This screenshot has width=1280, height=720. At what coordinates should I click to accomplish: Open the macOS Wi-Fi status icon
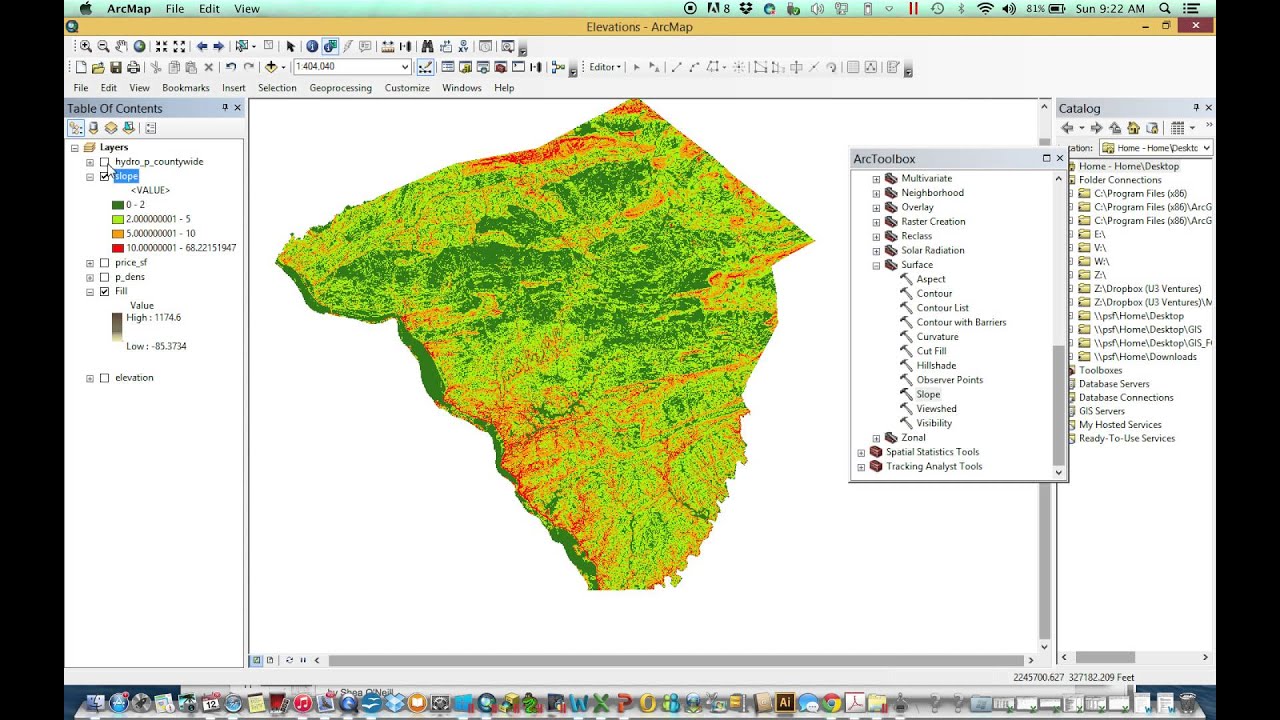[x=985, y=8]
